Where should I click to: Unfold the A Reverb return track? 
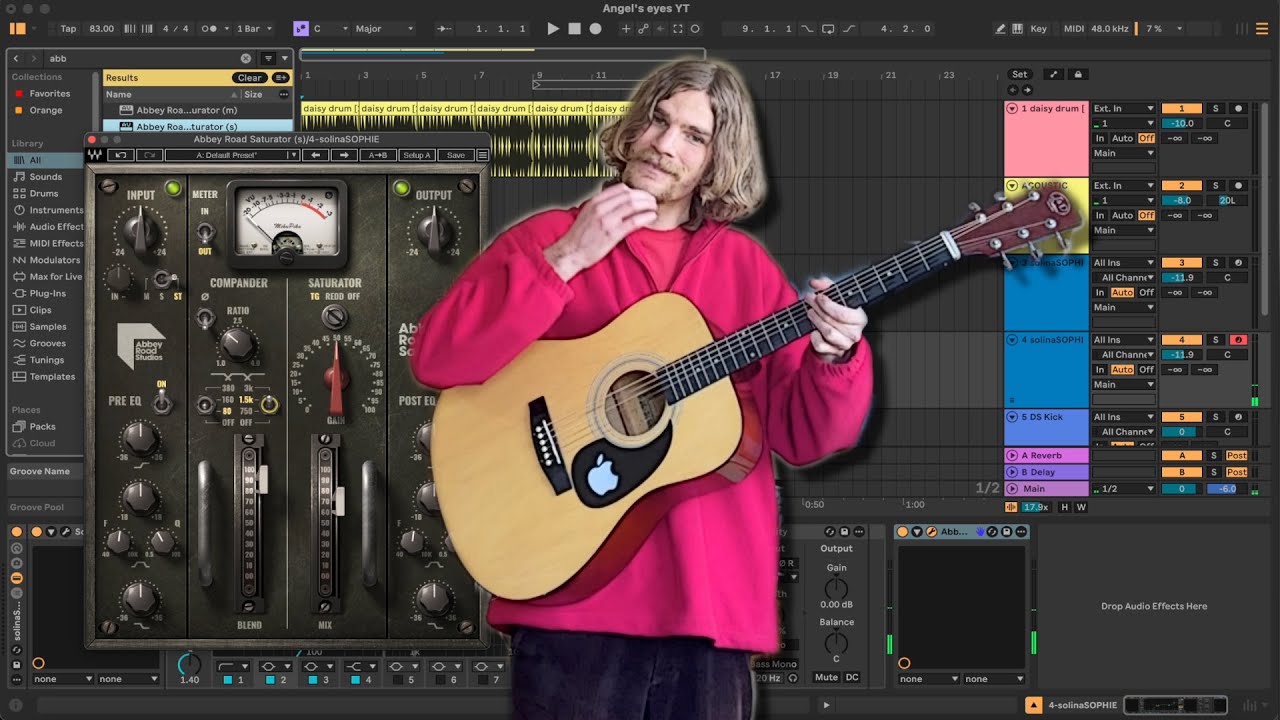[x=1012, y=455]
